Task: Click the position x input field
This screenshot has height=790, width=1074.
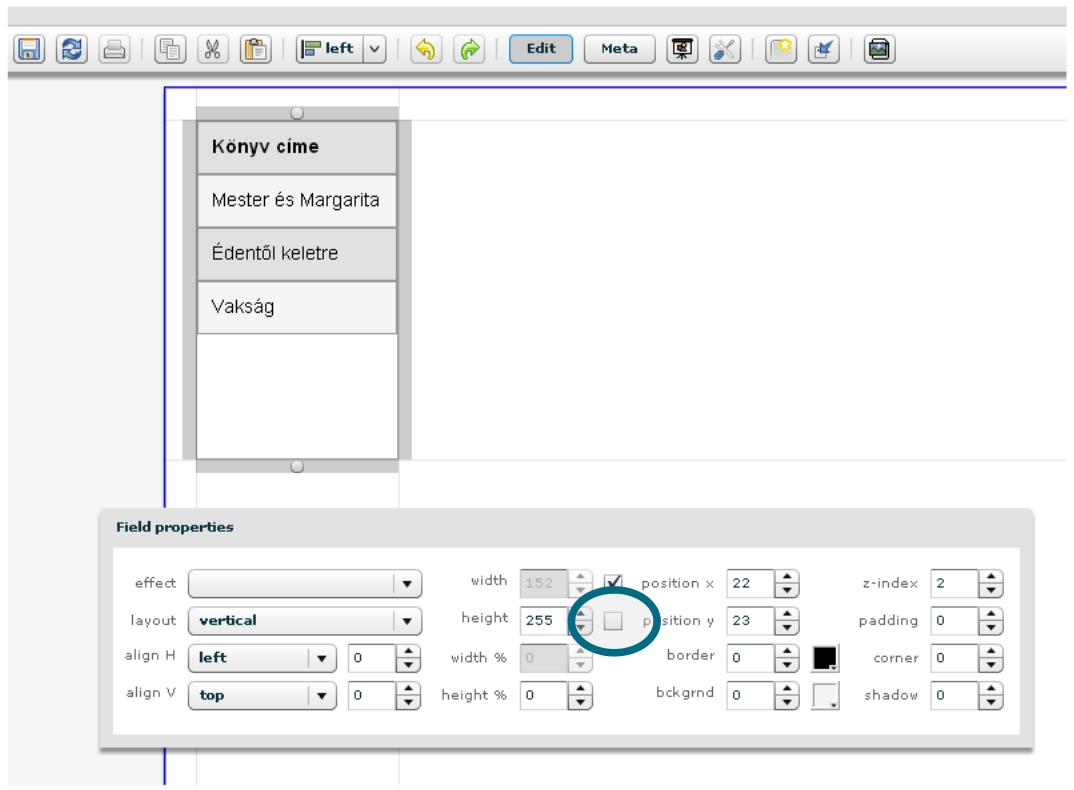Action: click(x=751, y=584)
